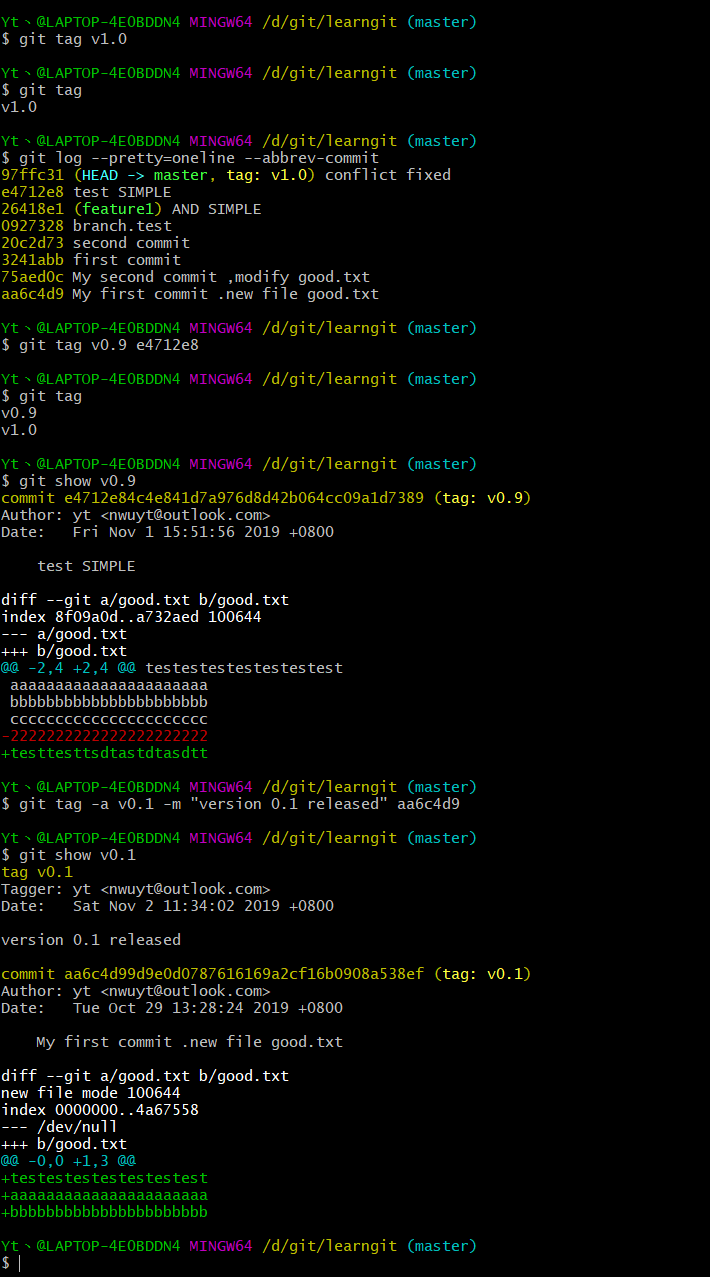Screen dimensions: 710x1277
Task: Select the 'git show v0.1' command
Action: (x=77, y=855)
